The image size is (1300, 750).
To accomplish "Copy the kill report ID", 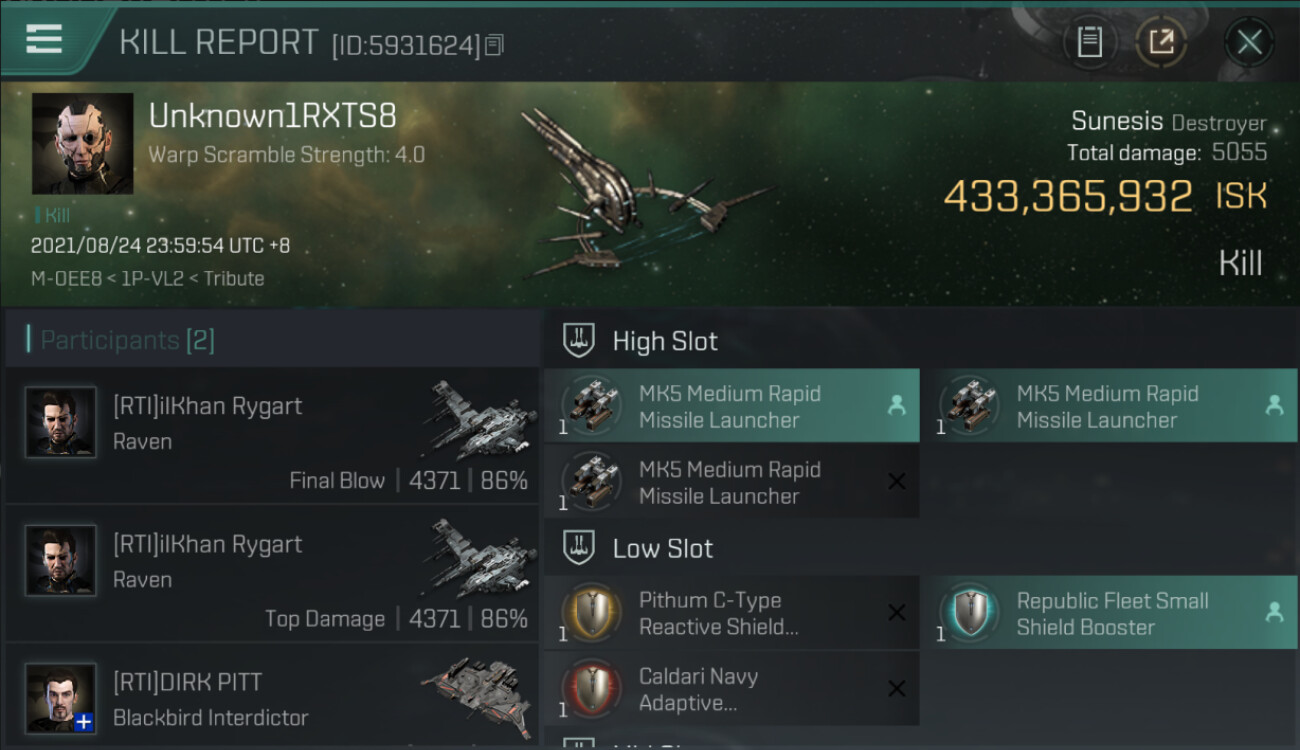I will coord(495,45).
